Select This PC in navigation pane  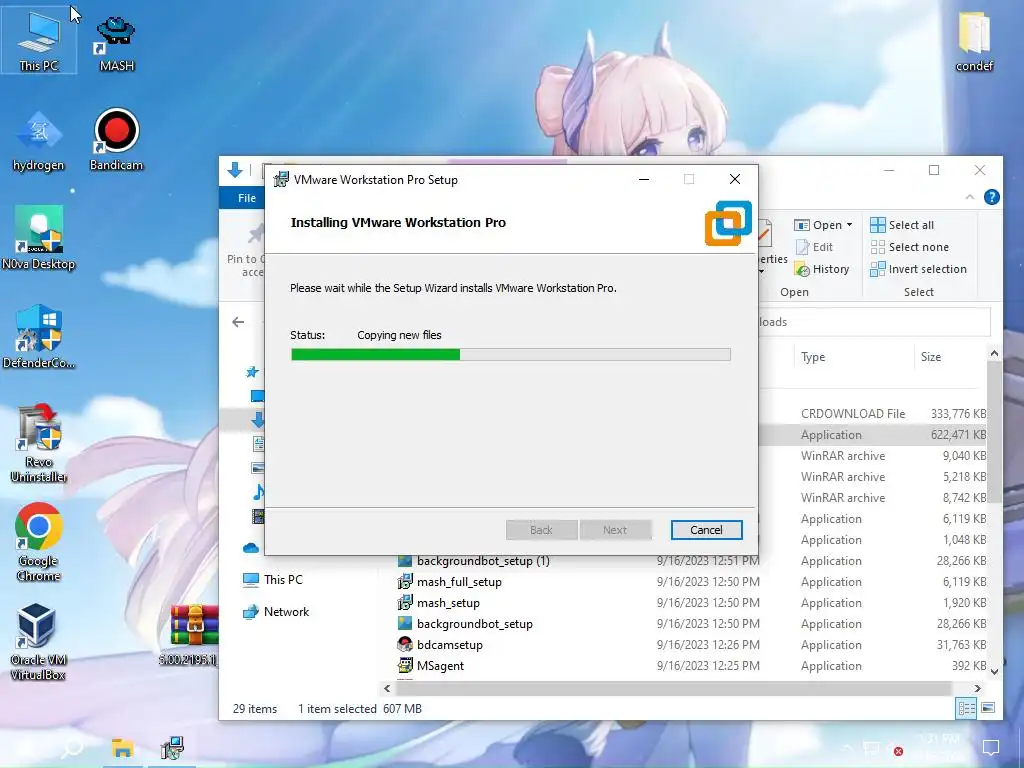coord(272,579)
